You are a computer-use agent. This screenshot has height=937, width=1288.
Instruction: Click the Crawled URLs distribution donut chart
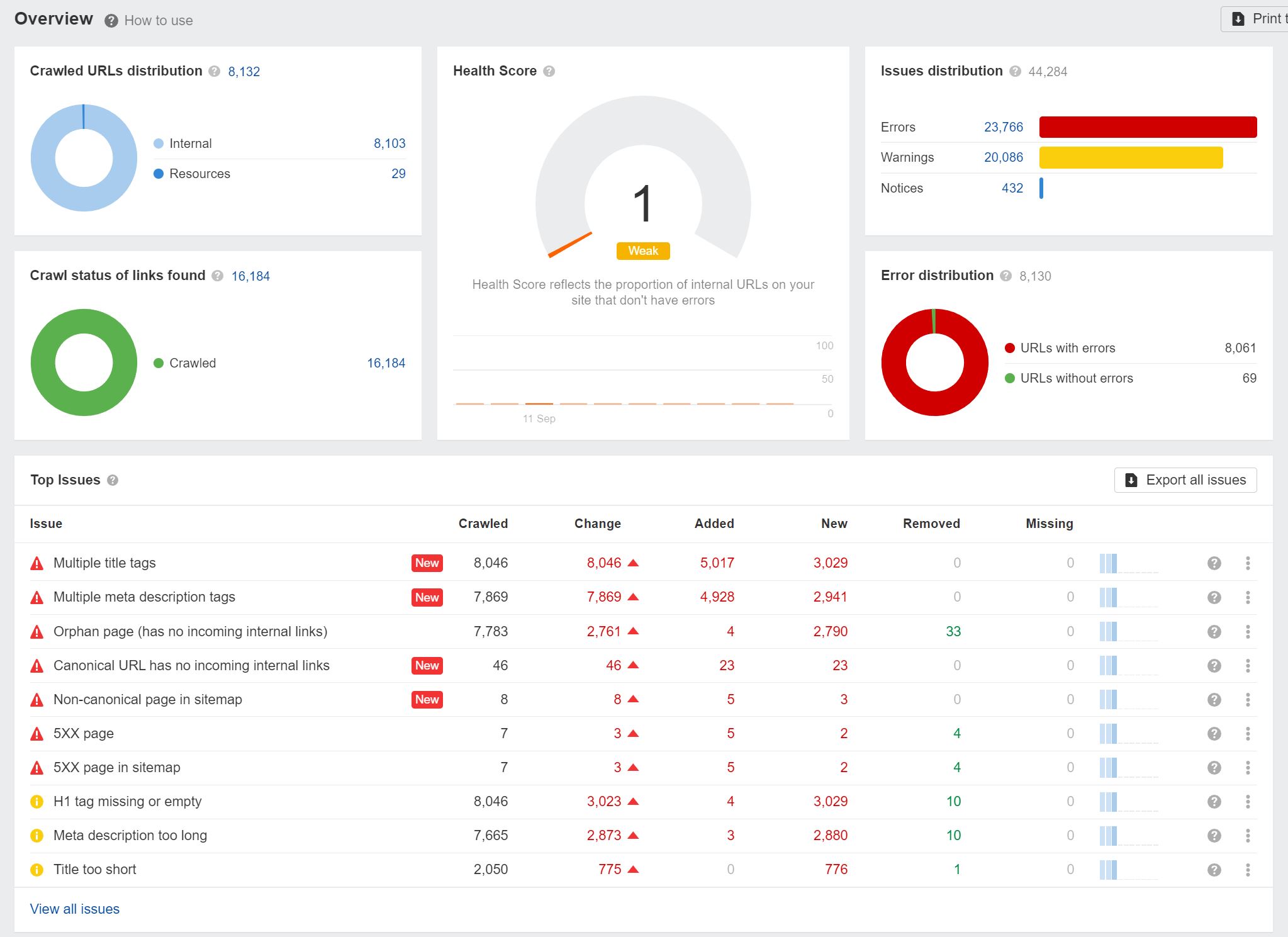(x=84, y=158)
